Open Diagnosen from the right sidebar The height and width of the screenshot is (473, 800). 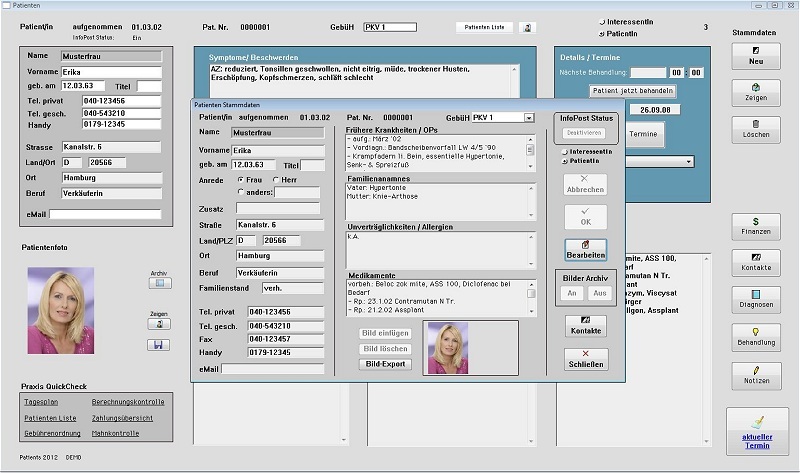pyautogui.click(x=755, y=300)
